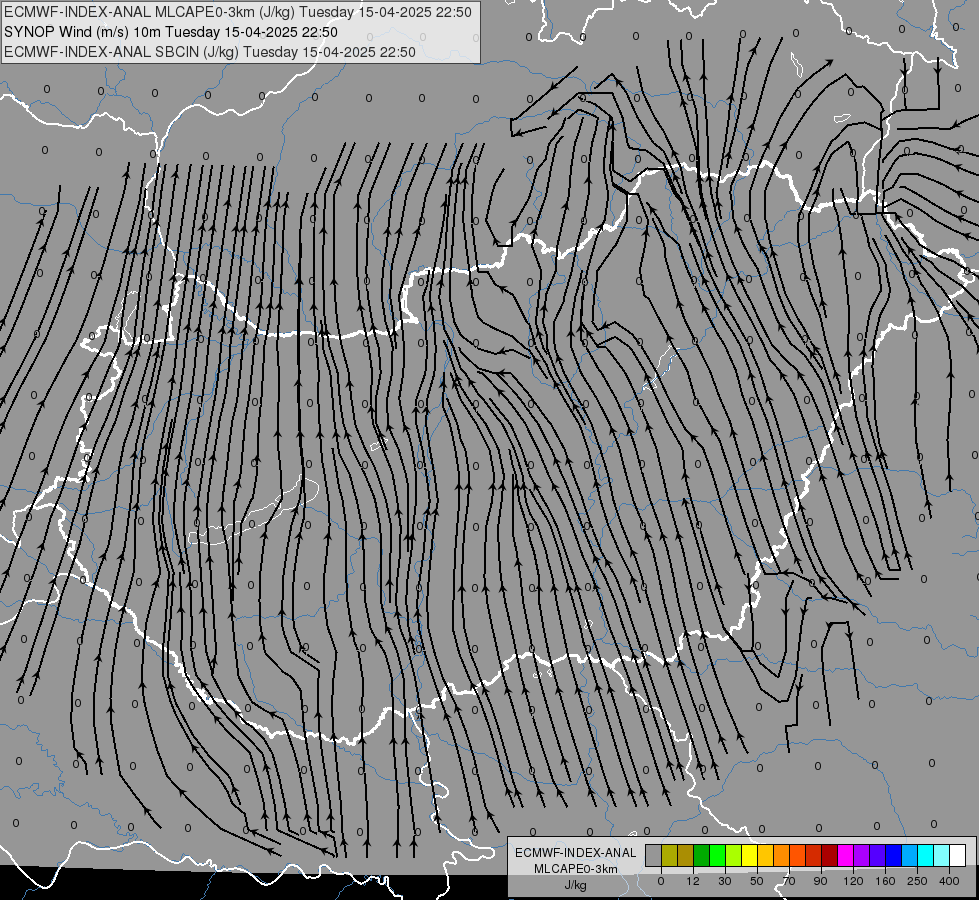979x900 pixels.
Task: Click the dark green legend swatch at 12
Action: pos(702,855)
